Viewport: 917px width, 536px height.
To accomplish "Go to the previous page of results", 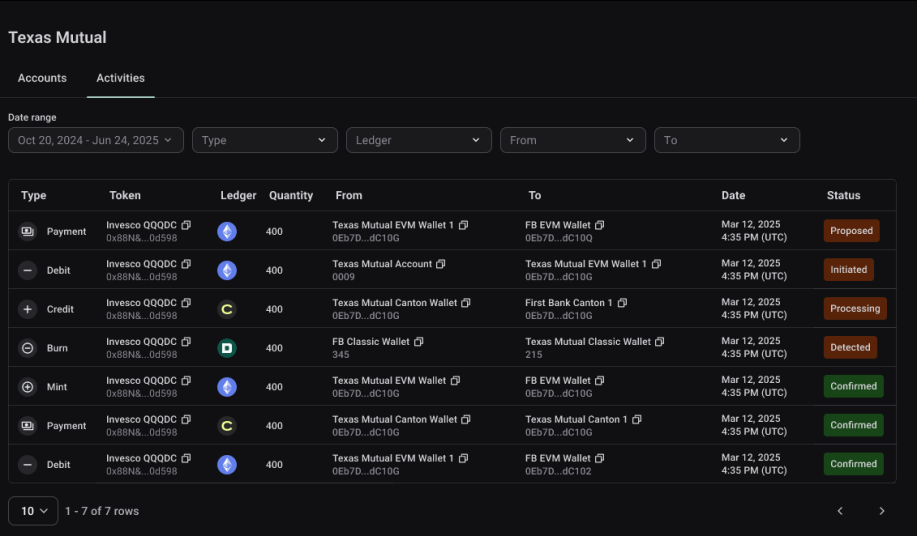I will tap(840, 511).
